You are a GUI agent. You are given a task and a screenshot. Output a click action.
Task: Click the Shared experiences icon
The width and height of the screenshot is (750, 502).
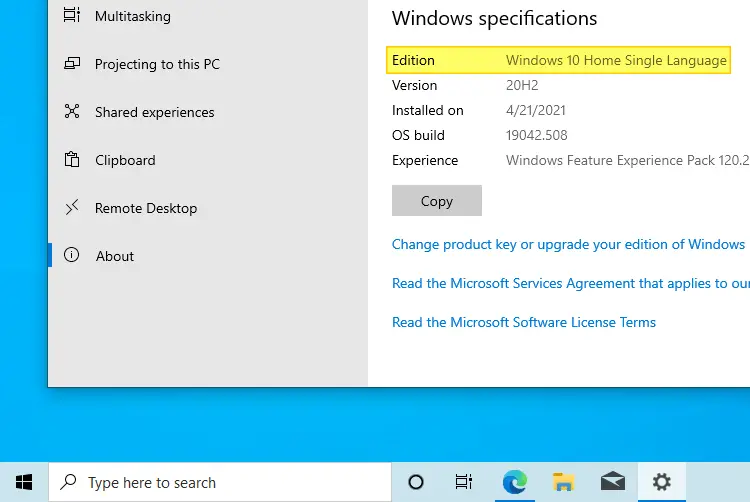click(x=72, y=111)
